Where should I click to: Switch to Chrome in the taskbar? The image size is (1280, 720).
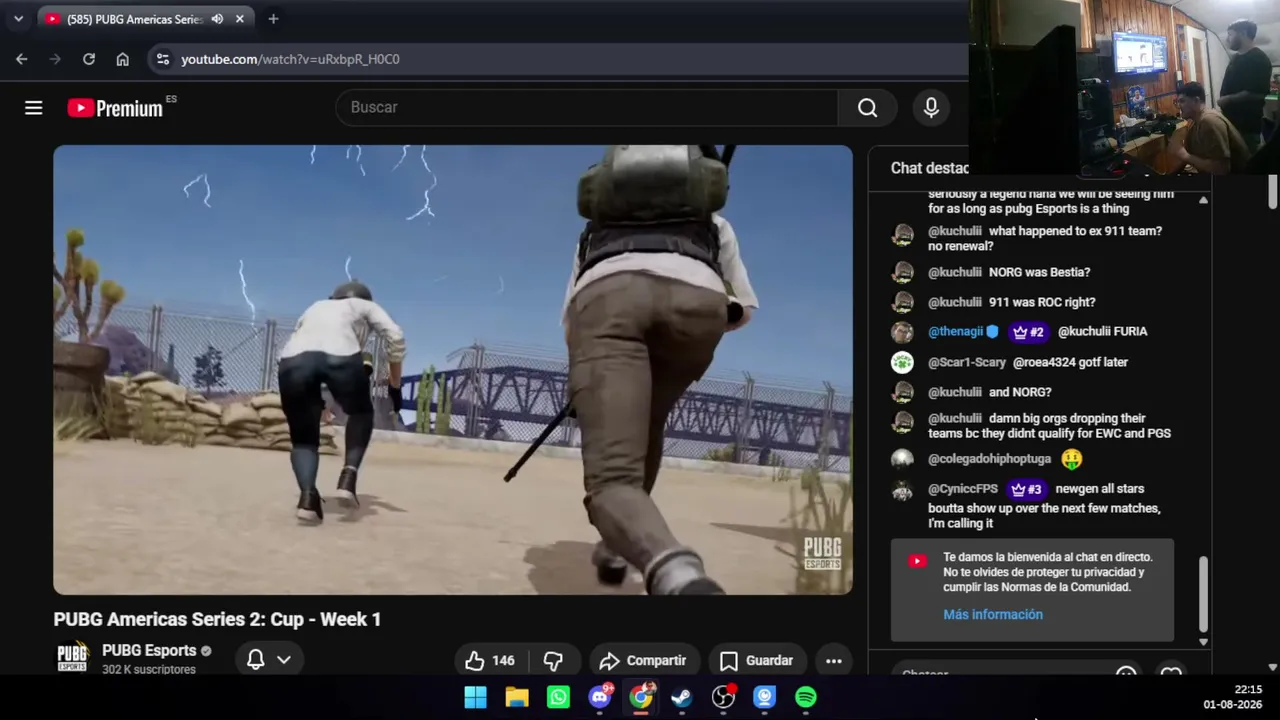tap(641, 697)
